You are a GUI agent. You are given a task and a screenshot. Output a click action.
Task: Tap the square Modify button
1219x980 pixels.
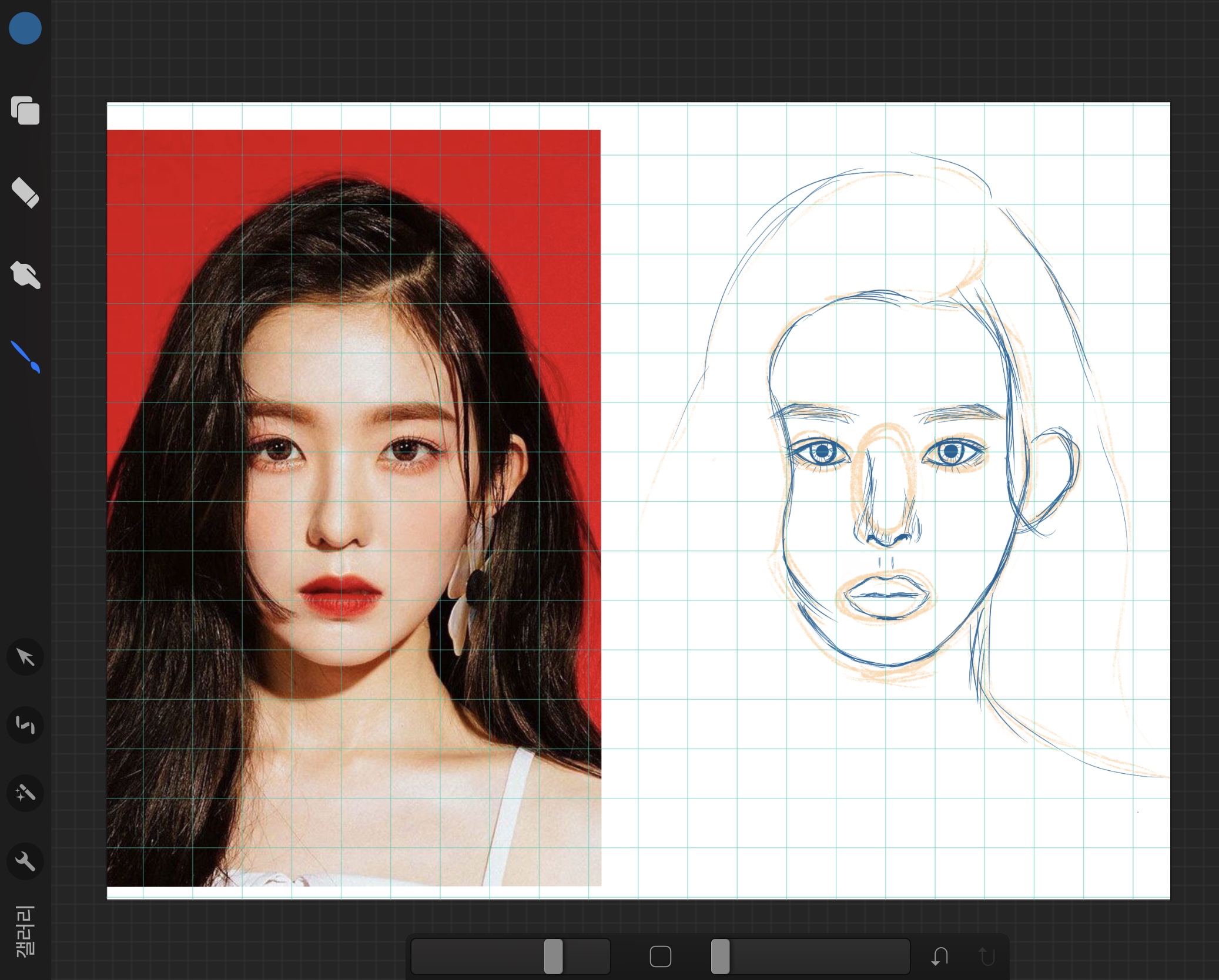pos(661,956)
